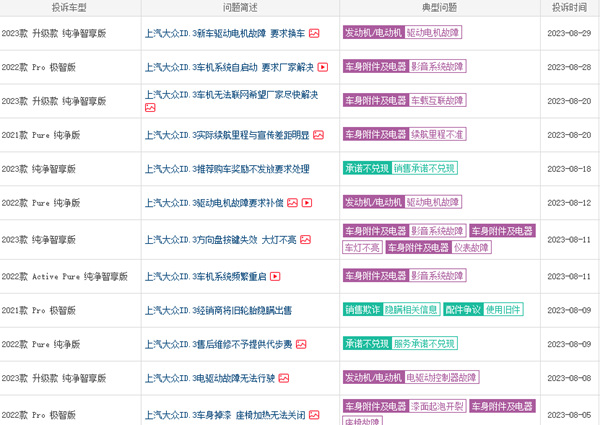Click the date 2023-08-08

(569, 378)
